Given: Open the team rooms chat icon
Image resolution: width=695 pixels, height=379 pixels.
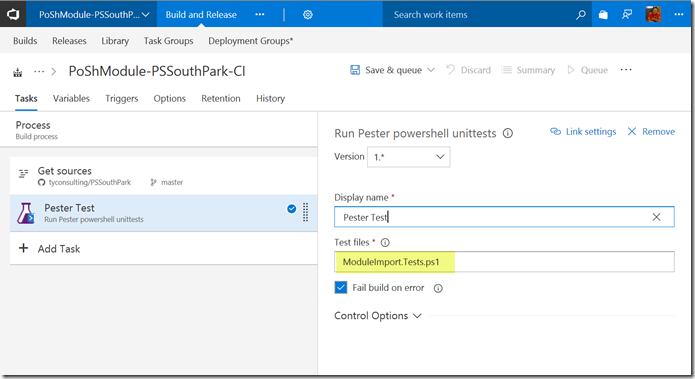Looking at the screenshot, I should 627,15.
